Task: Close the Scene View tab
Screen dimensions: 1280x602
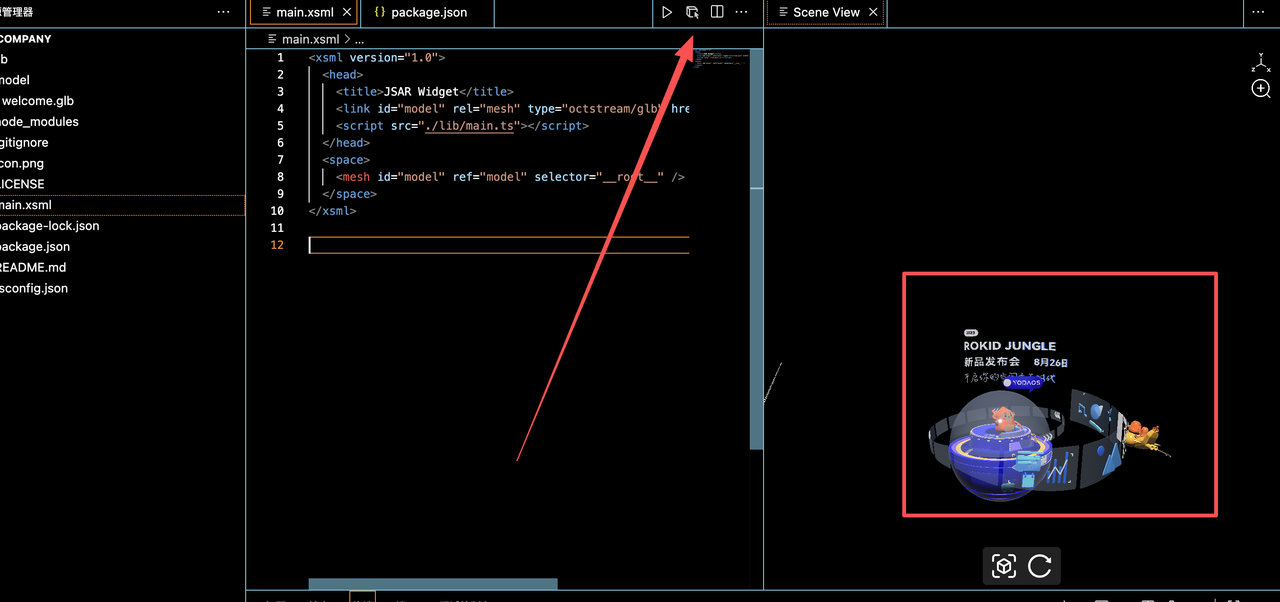Action: tap(873, 12)
